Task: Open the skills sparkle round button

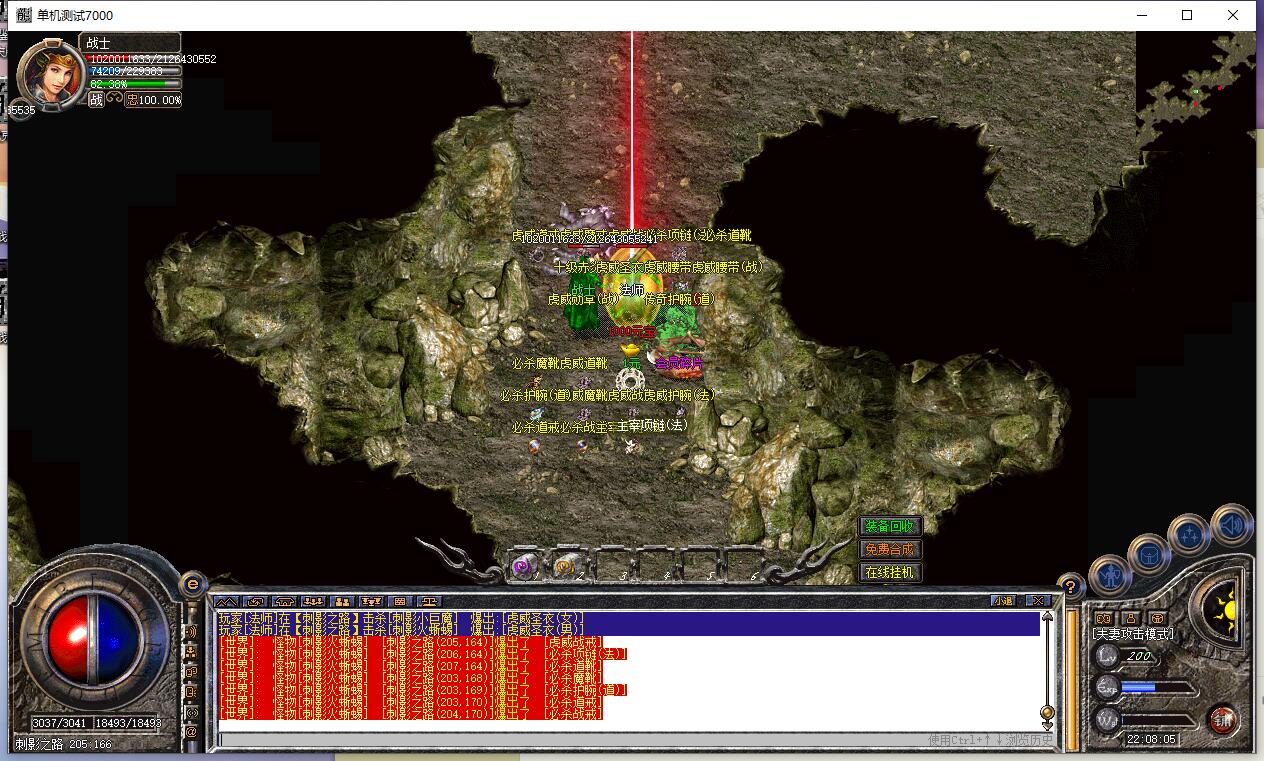Action: pos(1189,533)
